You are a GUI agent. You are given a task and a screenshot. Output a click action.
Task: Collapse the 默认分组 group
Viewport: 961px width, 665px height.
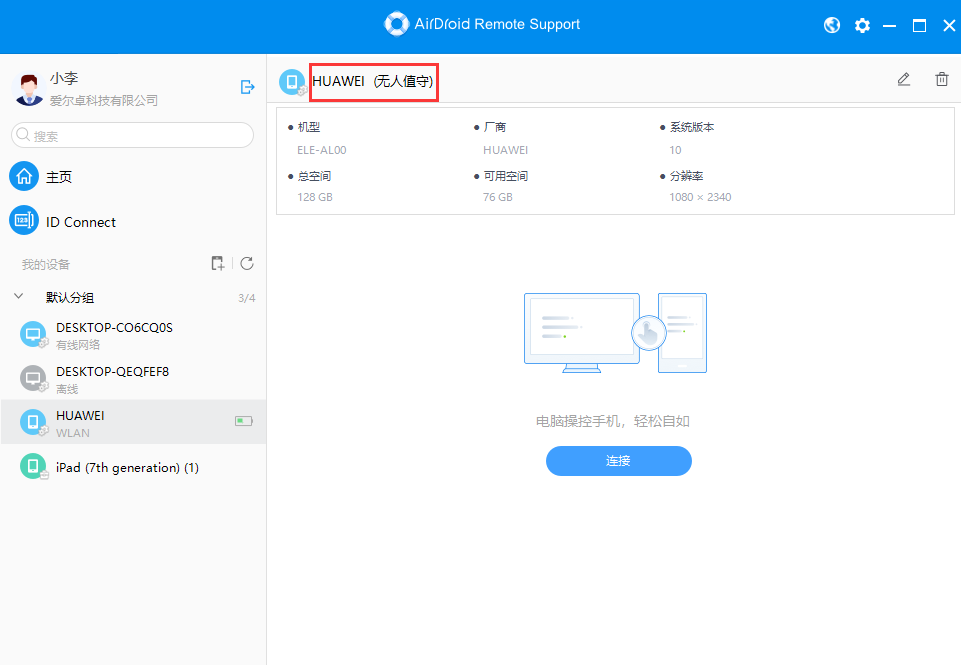pos(18,297)
